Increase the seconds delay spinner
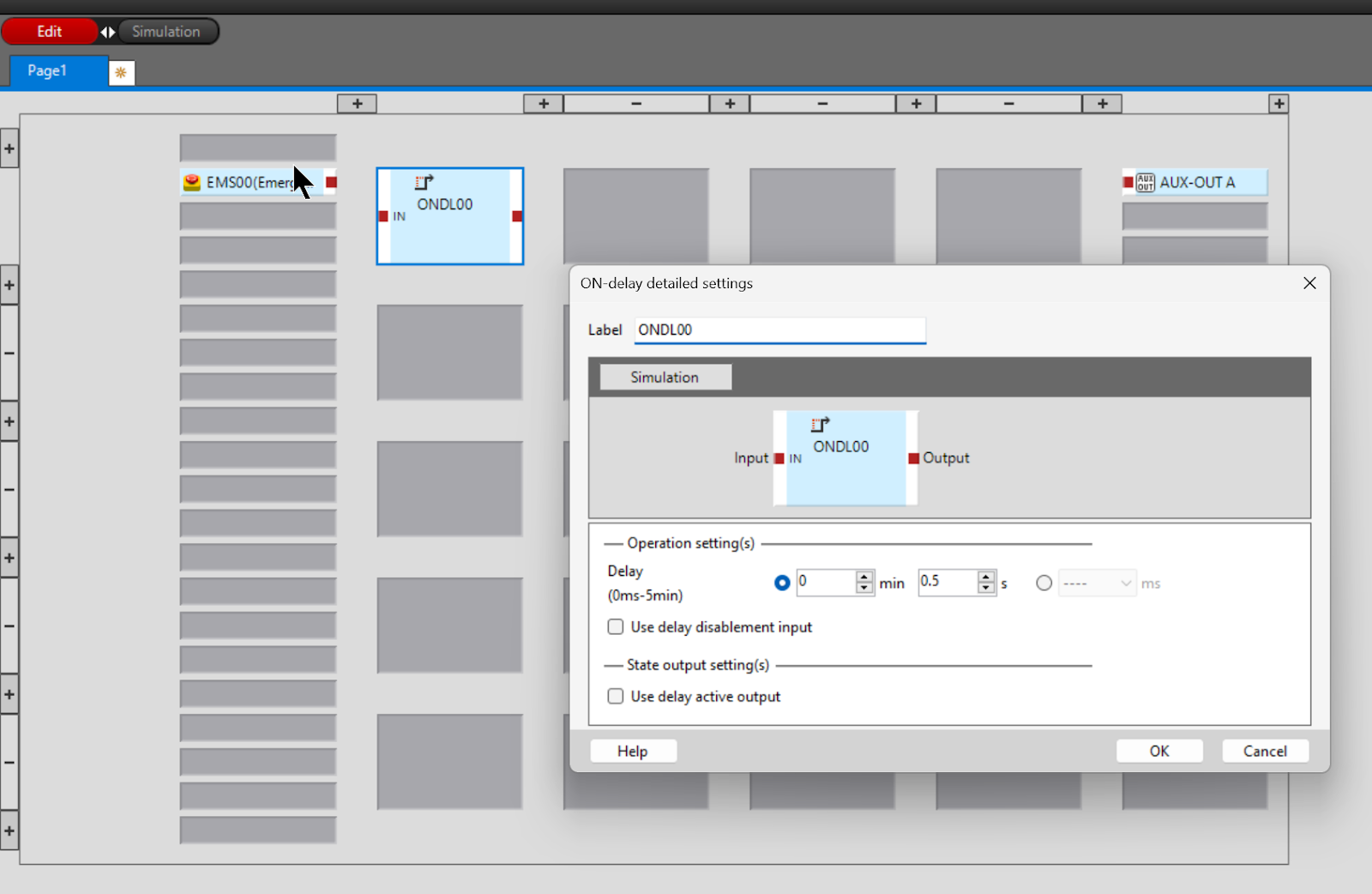 click(986, 577)
